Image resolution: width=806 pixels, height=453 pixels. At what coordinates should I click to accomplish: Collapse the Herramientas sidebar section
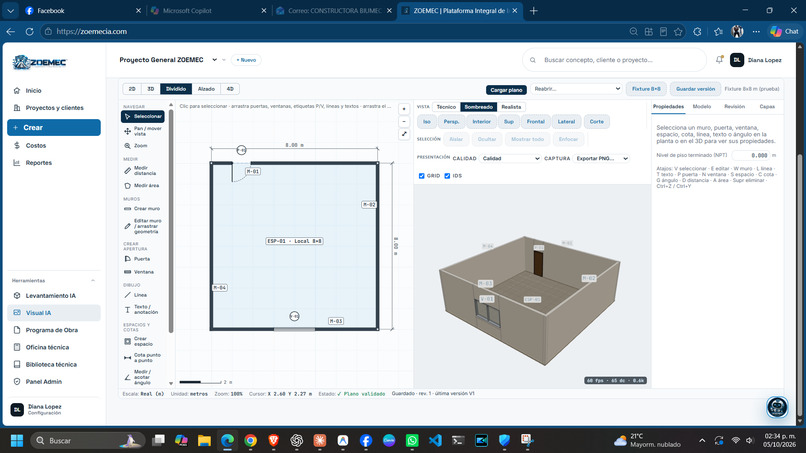93,281
